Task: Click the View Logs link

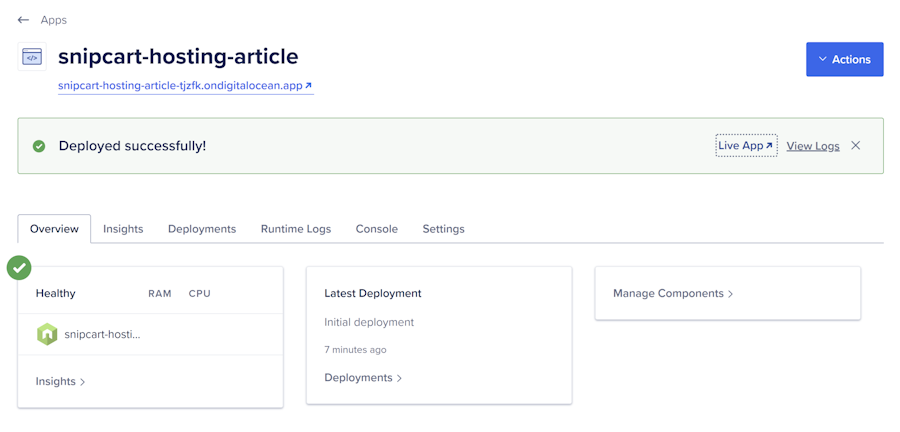Action: 813,146
